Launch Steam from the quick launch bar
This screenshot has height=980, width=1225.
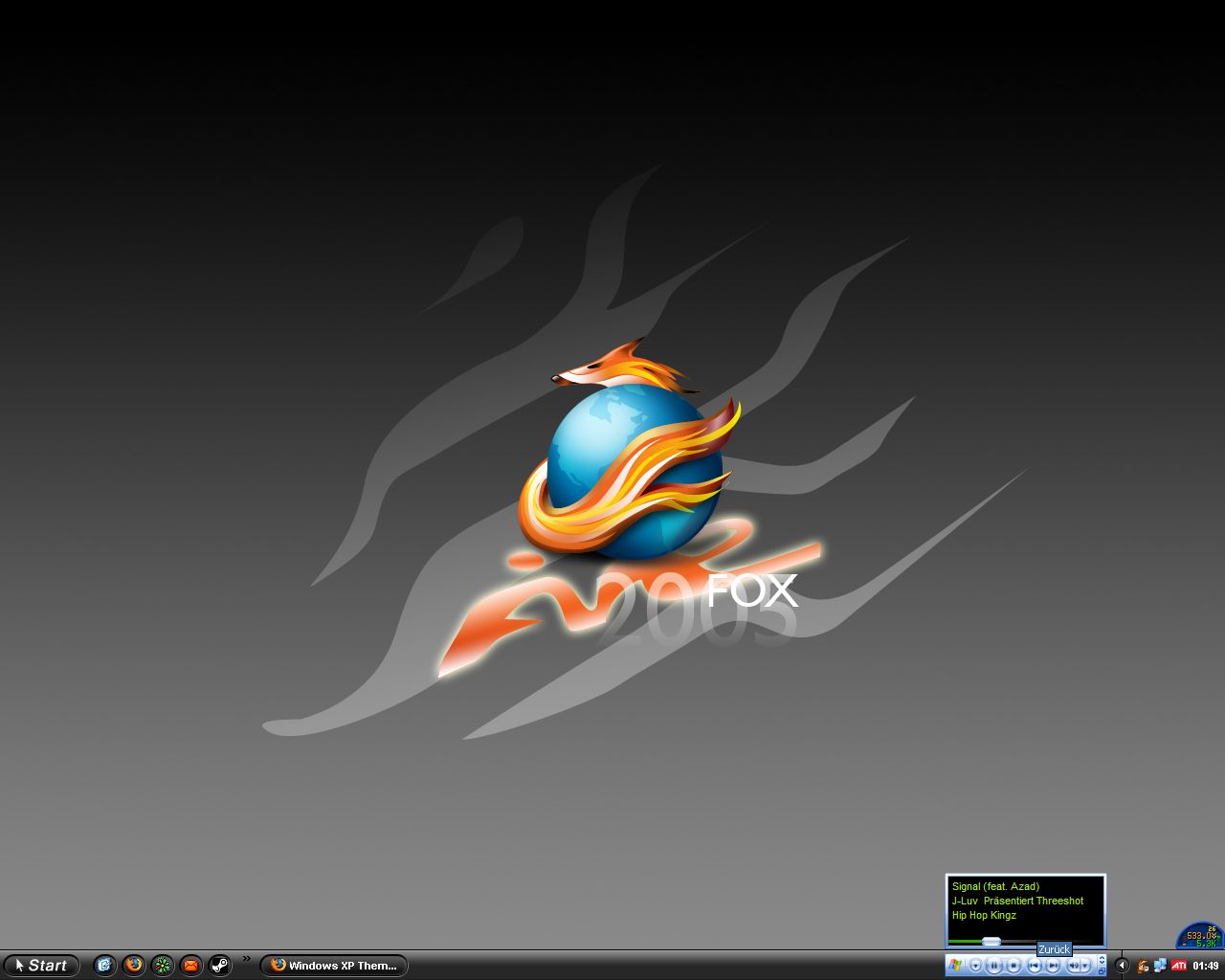[x=220, y=965]
